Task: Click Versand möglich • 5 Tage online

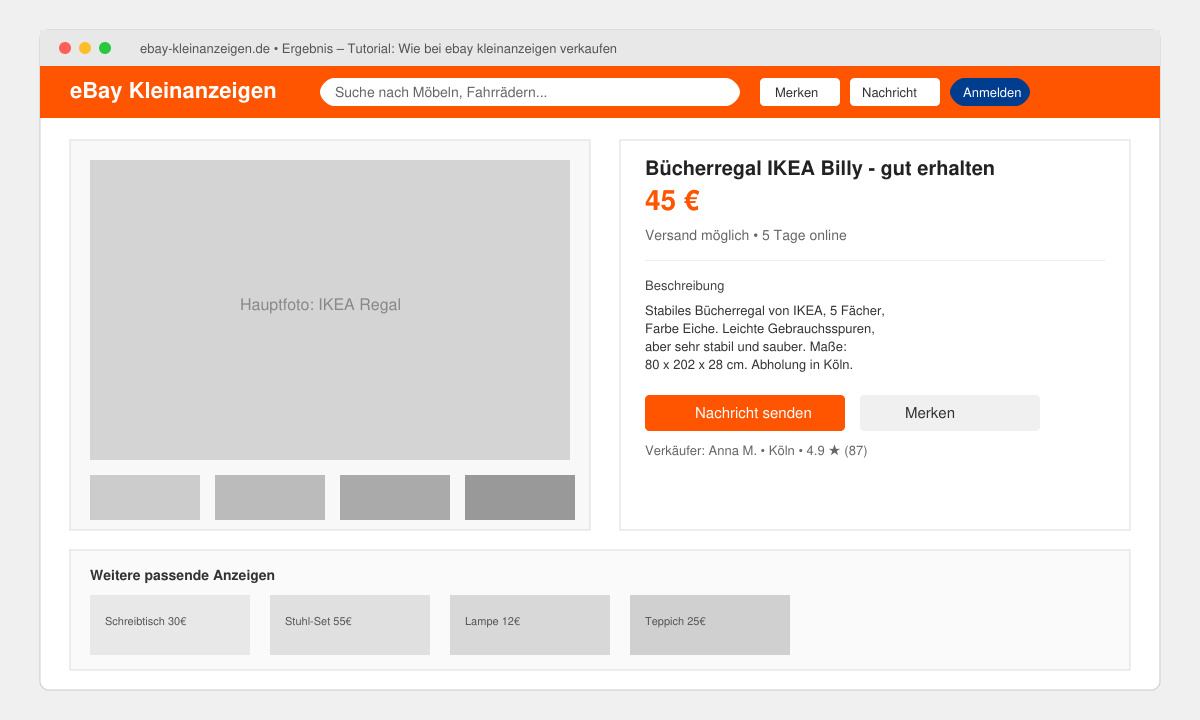Action: click(x=746, y=236)
